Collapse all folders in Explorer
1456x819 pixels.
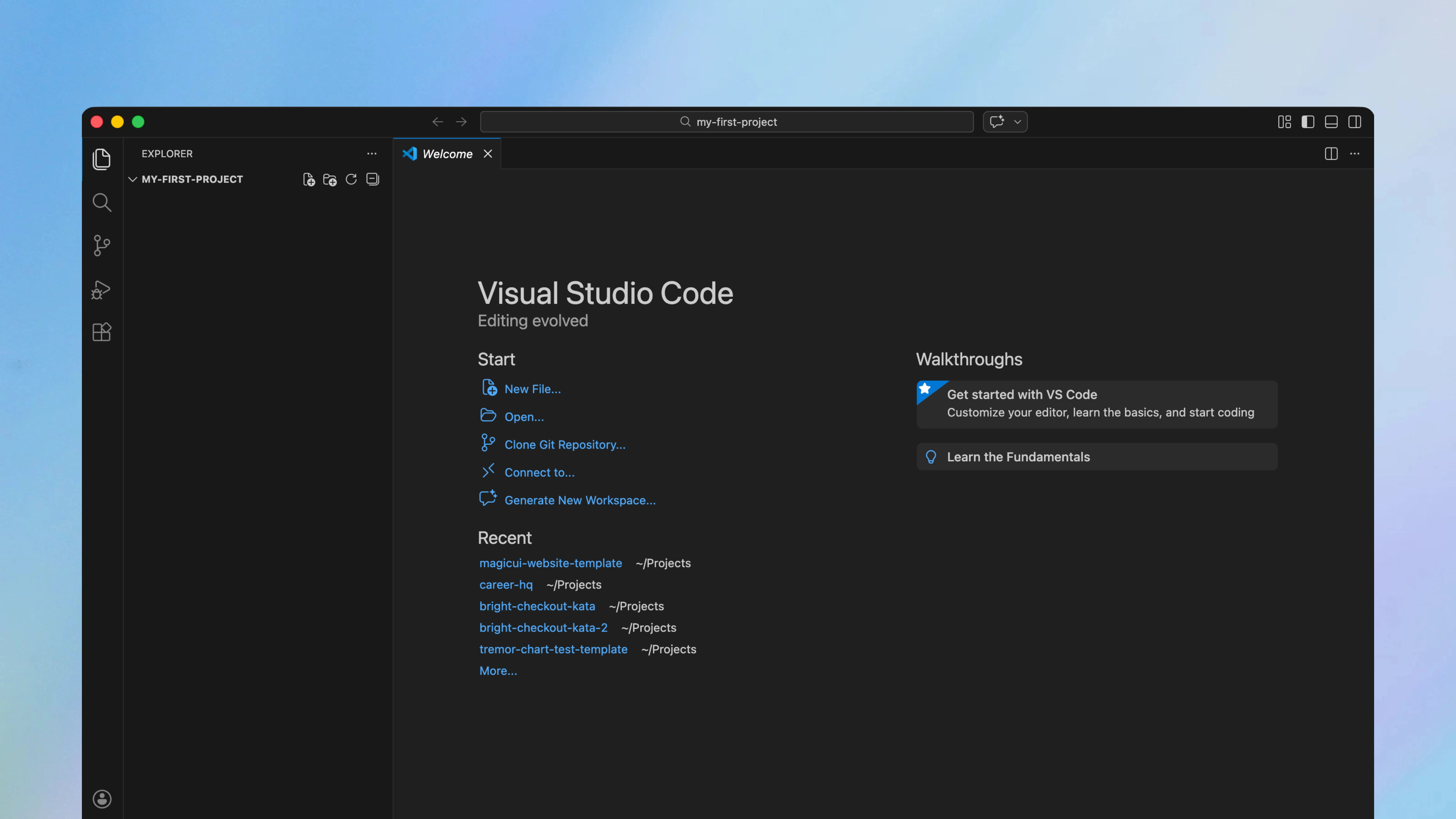[373, 180]
